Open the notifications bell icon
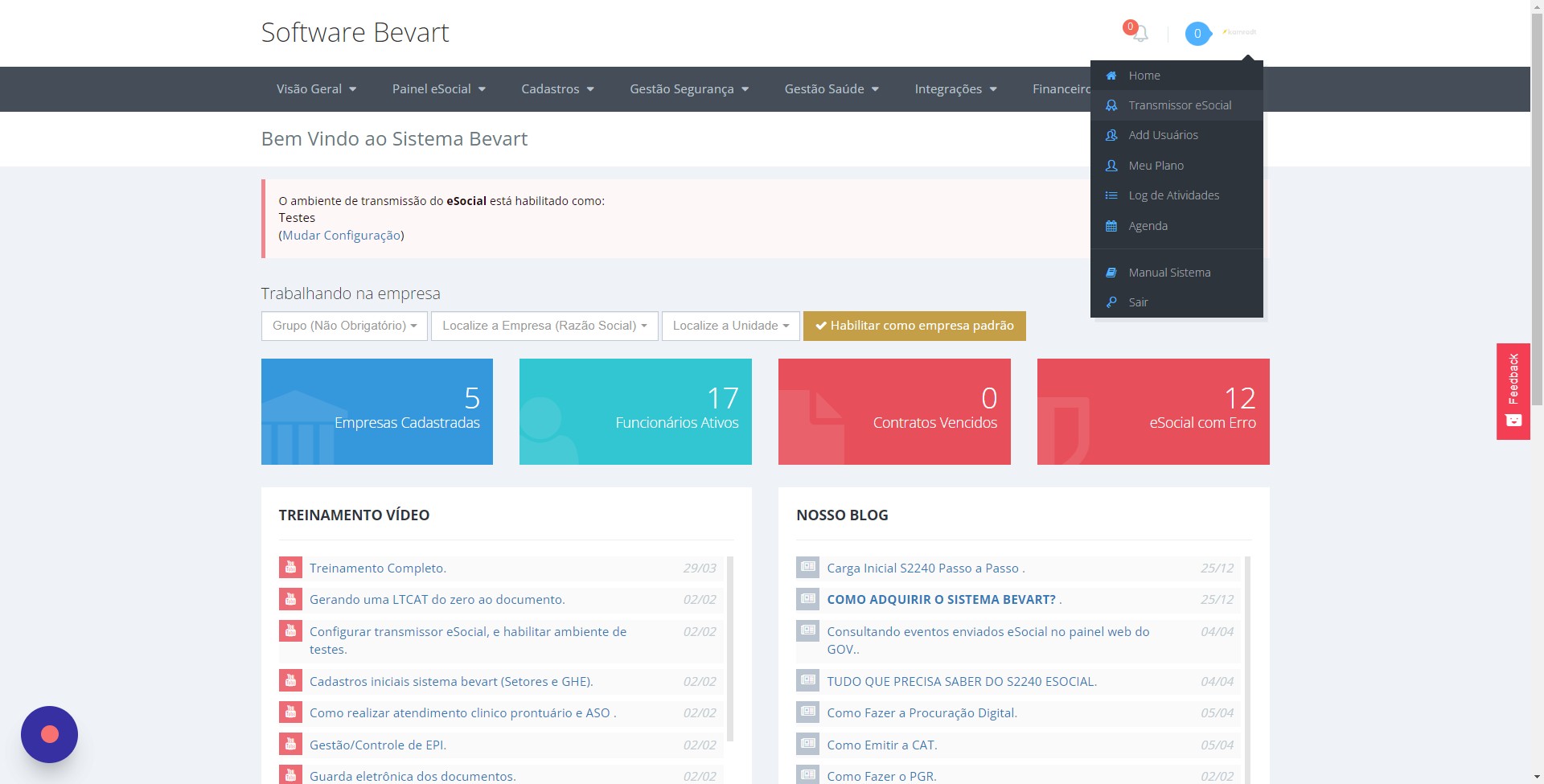 coord(1140,34)
